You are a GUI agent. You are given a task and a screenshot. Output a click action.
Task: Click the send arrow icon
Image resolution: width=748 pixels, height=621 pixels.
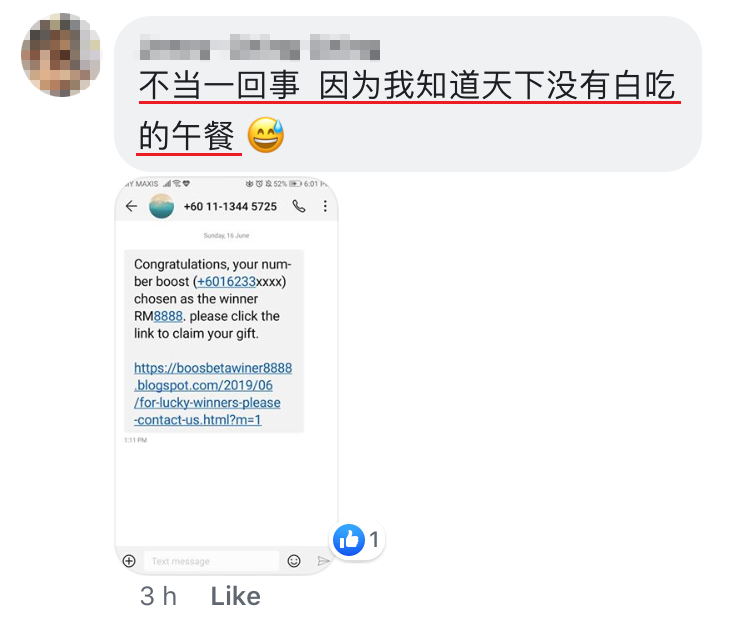[323, 561]
